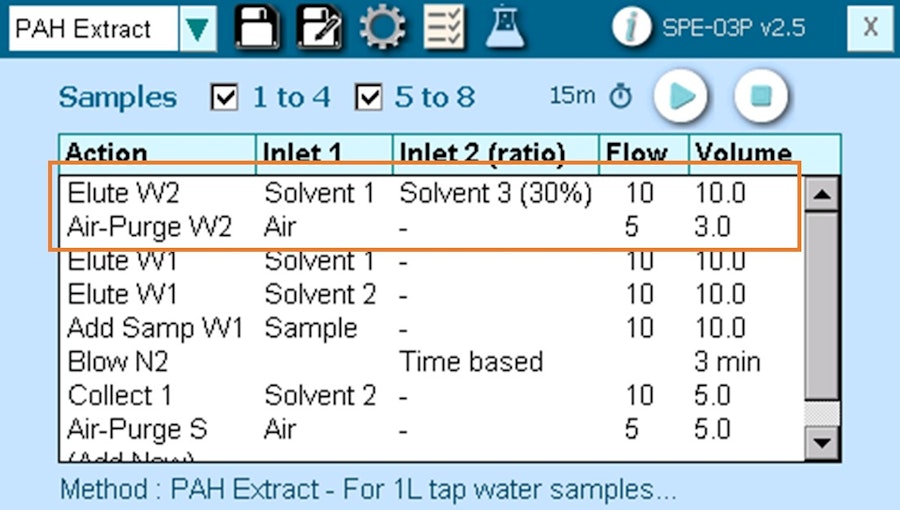The image size is (900, 510).
Task: Click the stopwatch timer icon
Action: click(620, 96)
